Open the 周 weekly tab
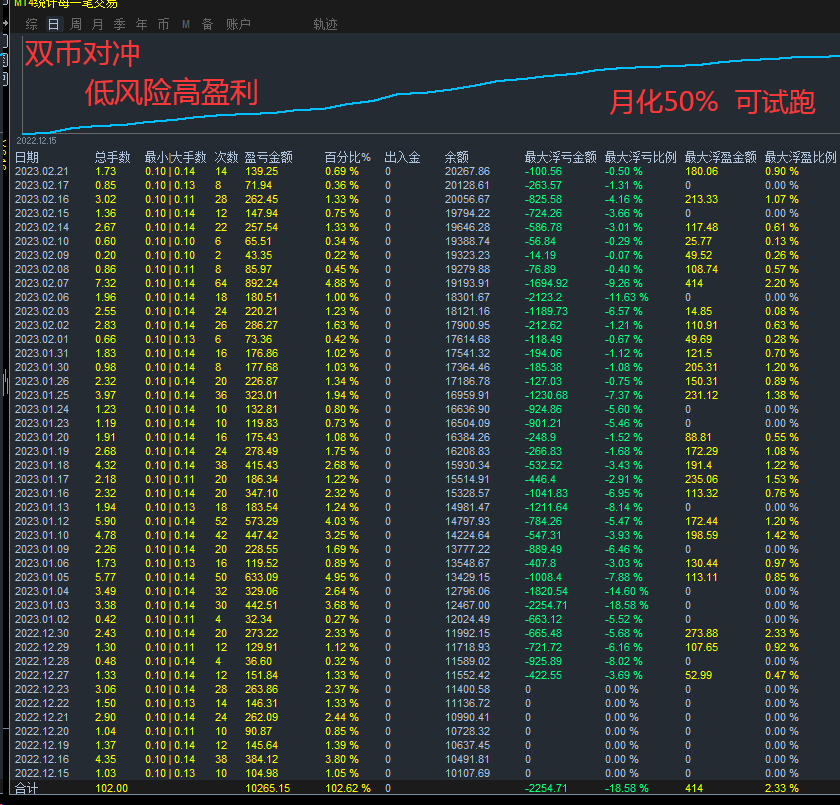 pos(76,24)
